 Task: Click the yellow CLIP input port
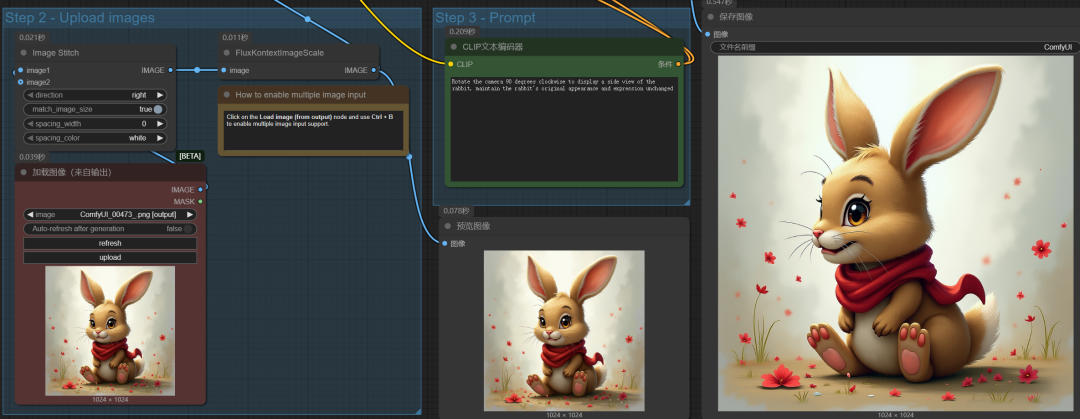(450, 64)
